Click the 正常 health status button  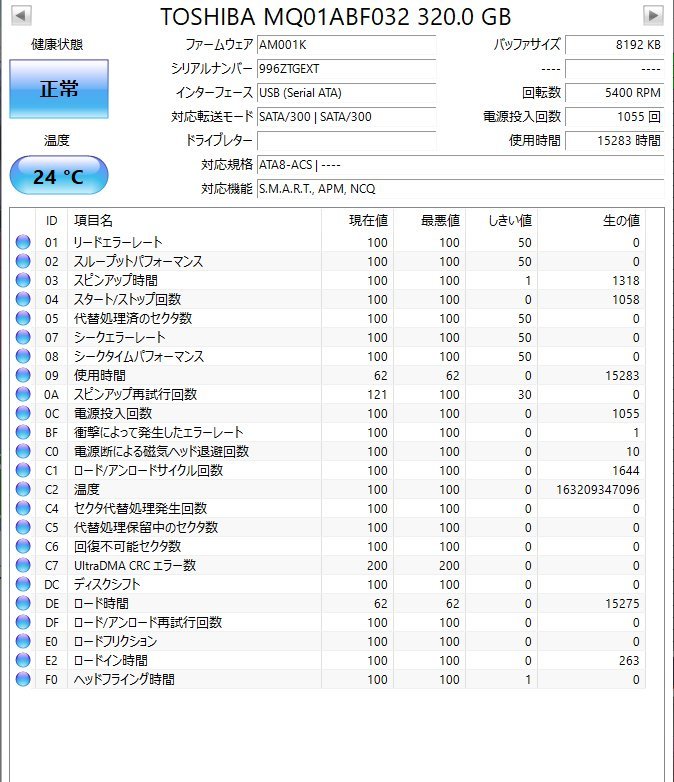click(59, 89)
